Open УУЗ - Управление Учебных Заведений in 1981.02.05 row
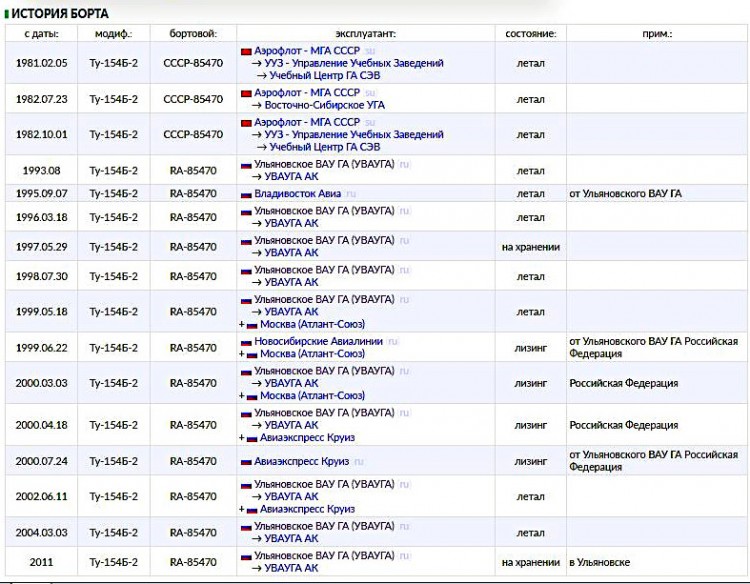 coord(354,63)
